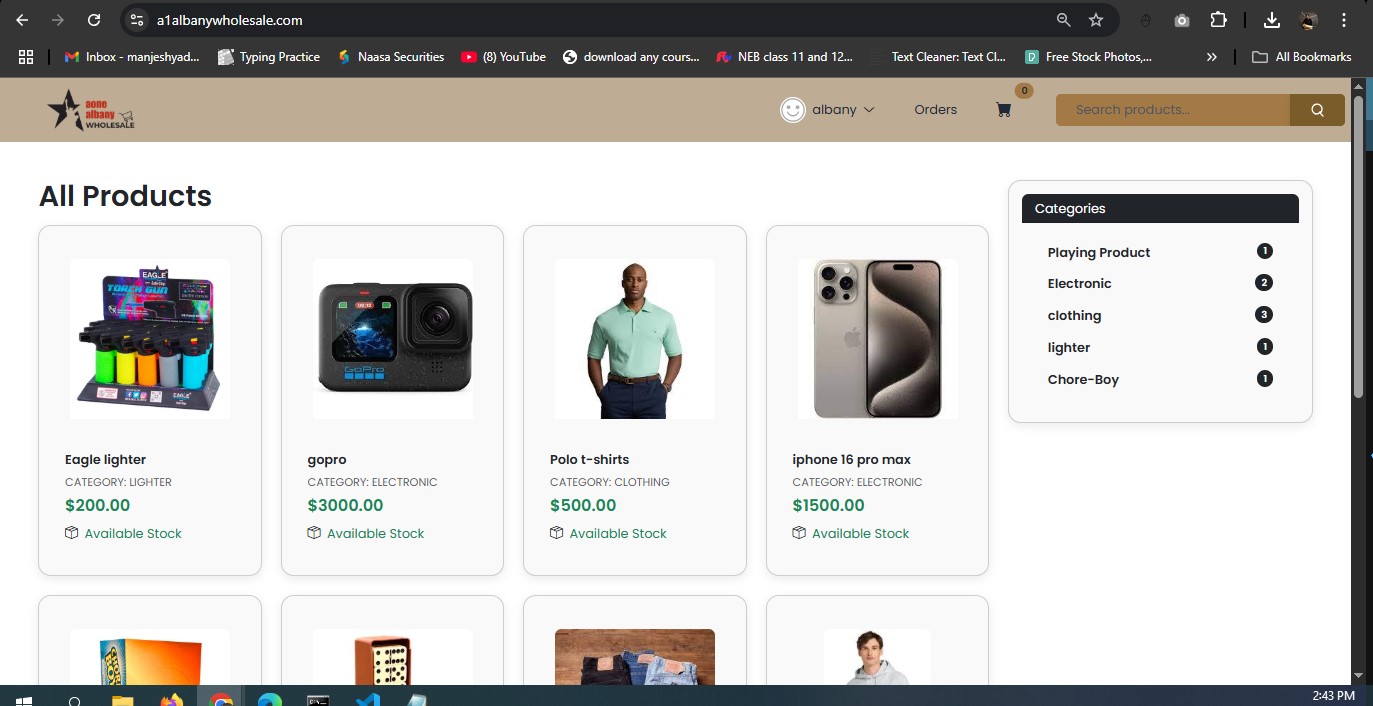Image resolution: width=1373 pixels, height=706 pixels.
Task: Open the Naasa Securities bookmark
Action: (391, 57)
